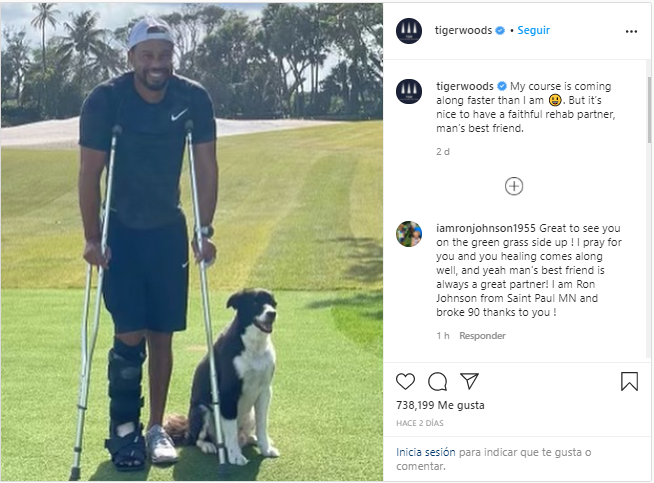Click the comments panel scrollbar

coord(649,111)
